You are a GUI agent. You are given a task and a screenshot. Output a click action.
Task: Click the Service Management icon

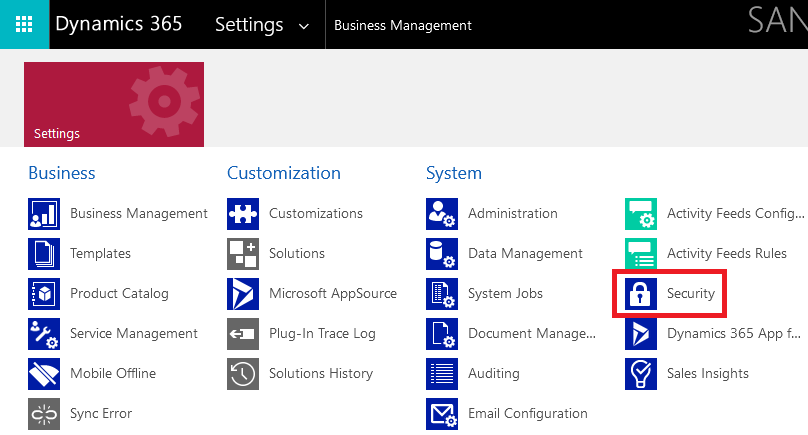pyautogui.click(x=44, y=333)
